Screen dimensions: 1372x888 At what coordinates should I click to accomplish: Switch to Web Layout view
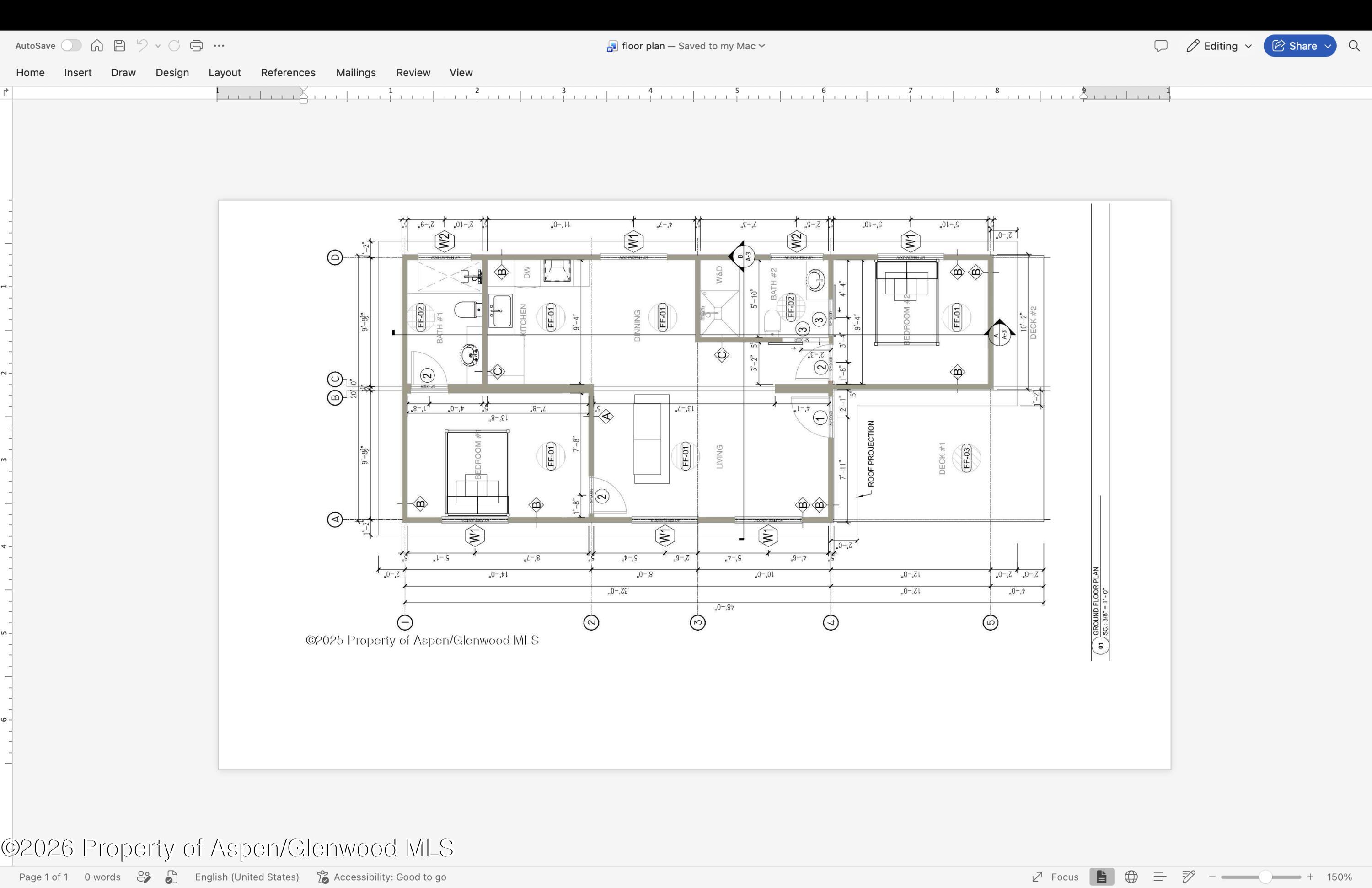[x=1131, y=877]
